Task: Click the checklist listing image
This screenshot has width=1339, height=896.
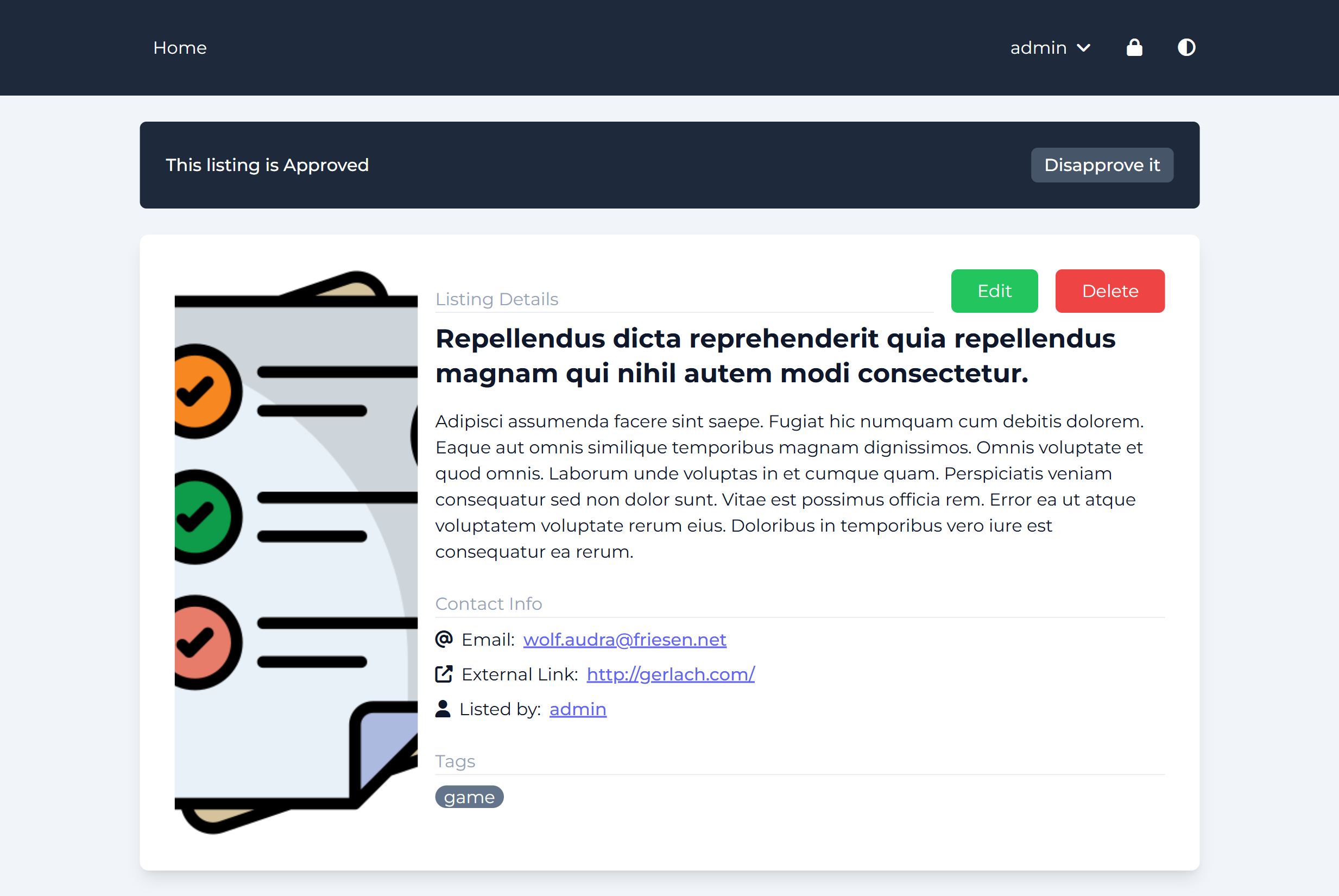Action: [x=296, y=551]
